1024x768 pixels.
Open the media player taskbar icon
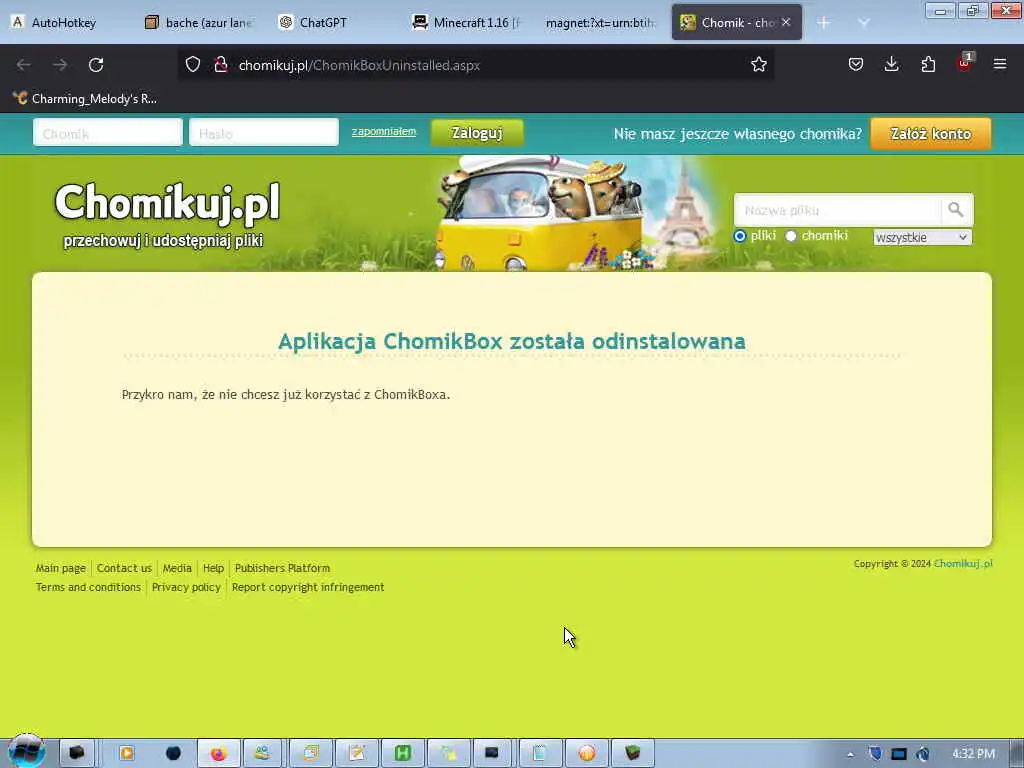127,754
